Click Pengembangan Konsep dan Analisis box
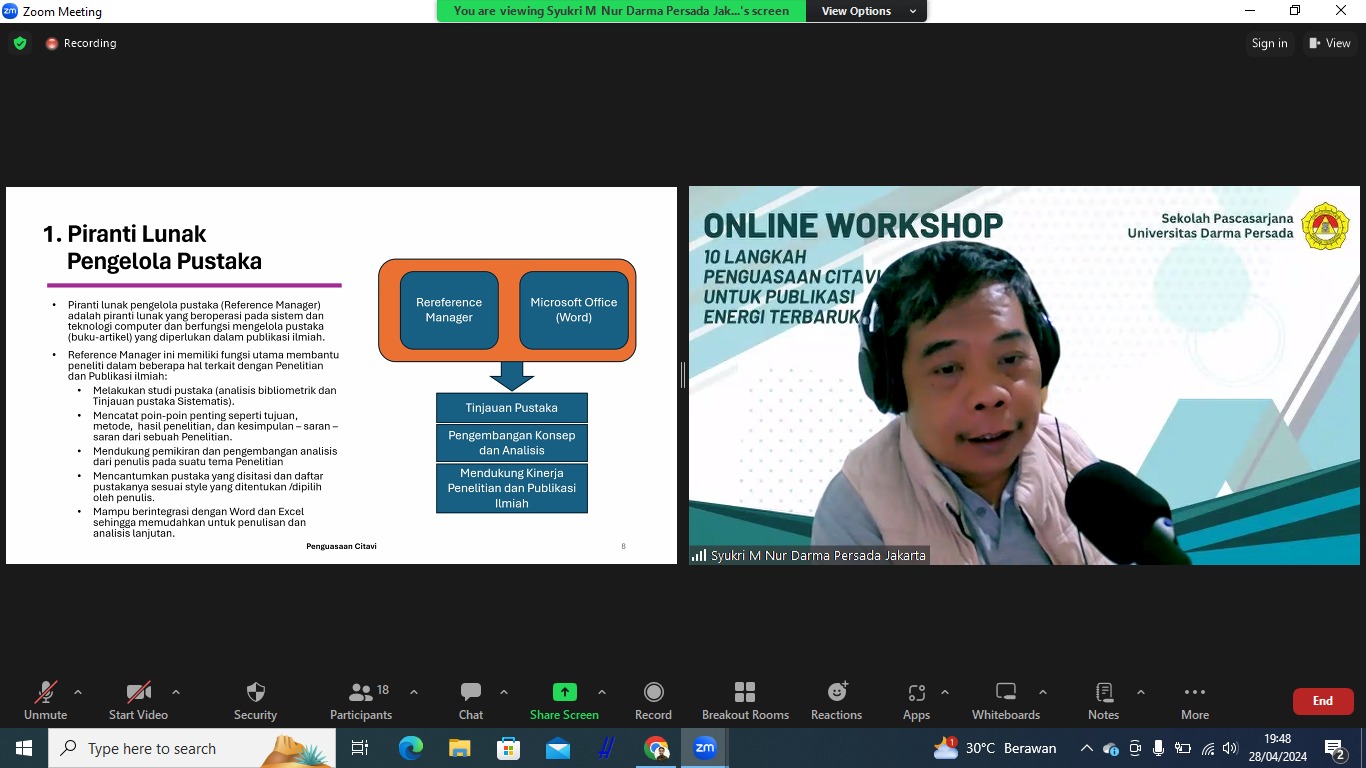 511,443
